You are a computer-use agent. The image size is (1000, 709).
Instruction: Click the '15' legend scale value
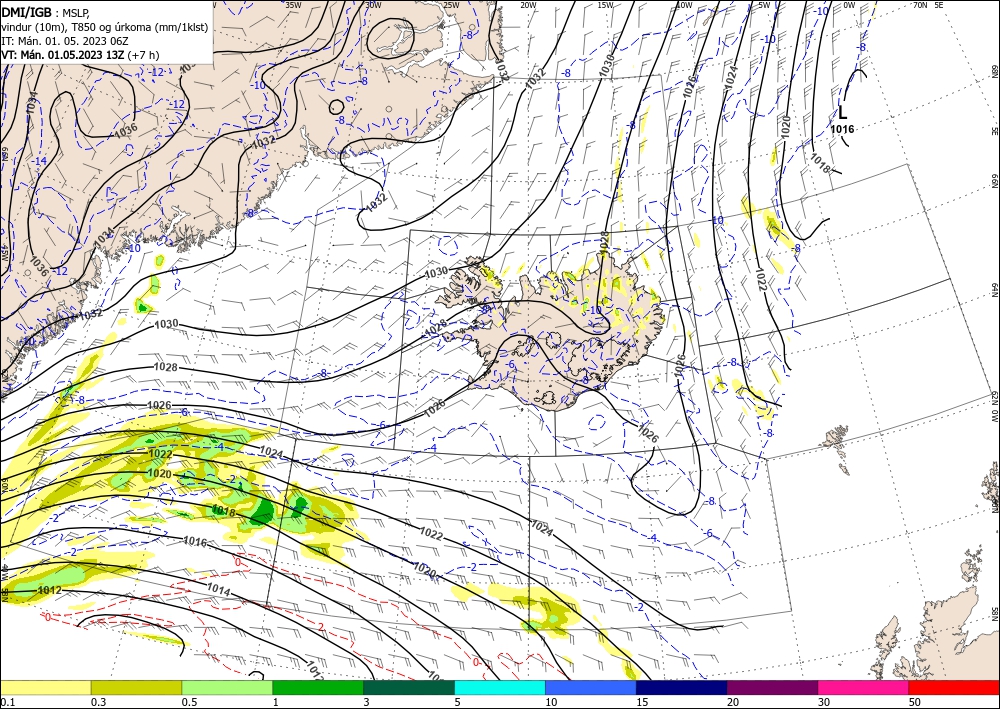(642, 702)
